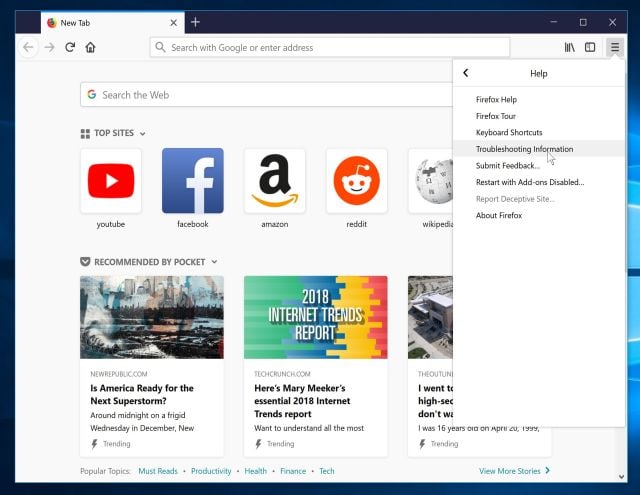The image size is (640, 495).
Task: Click the Back navigation arrow
Action: [x=28, y=47]
